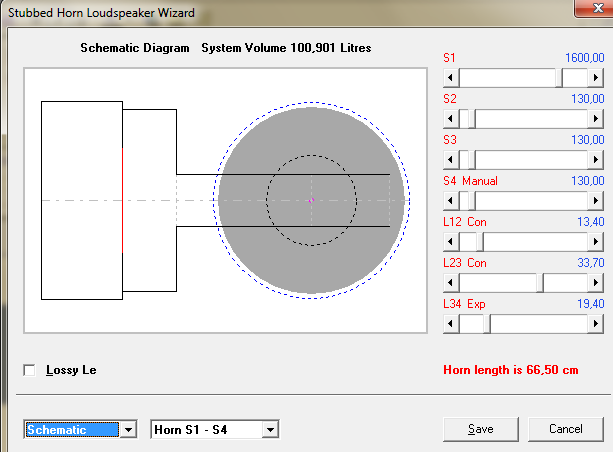Viewport: 613px width, 452px height.
Task: Click the S3 slider thumb
Action: coord(472,160)
